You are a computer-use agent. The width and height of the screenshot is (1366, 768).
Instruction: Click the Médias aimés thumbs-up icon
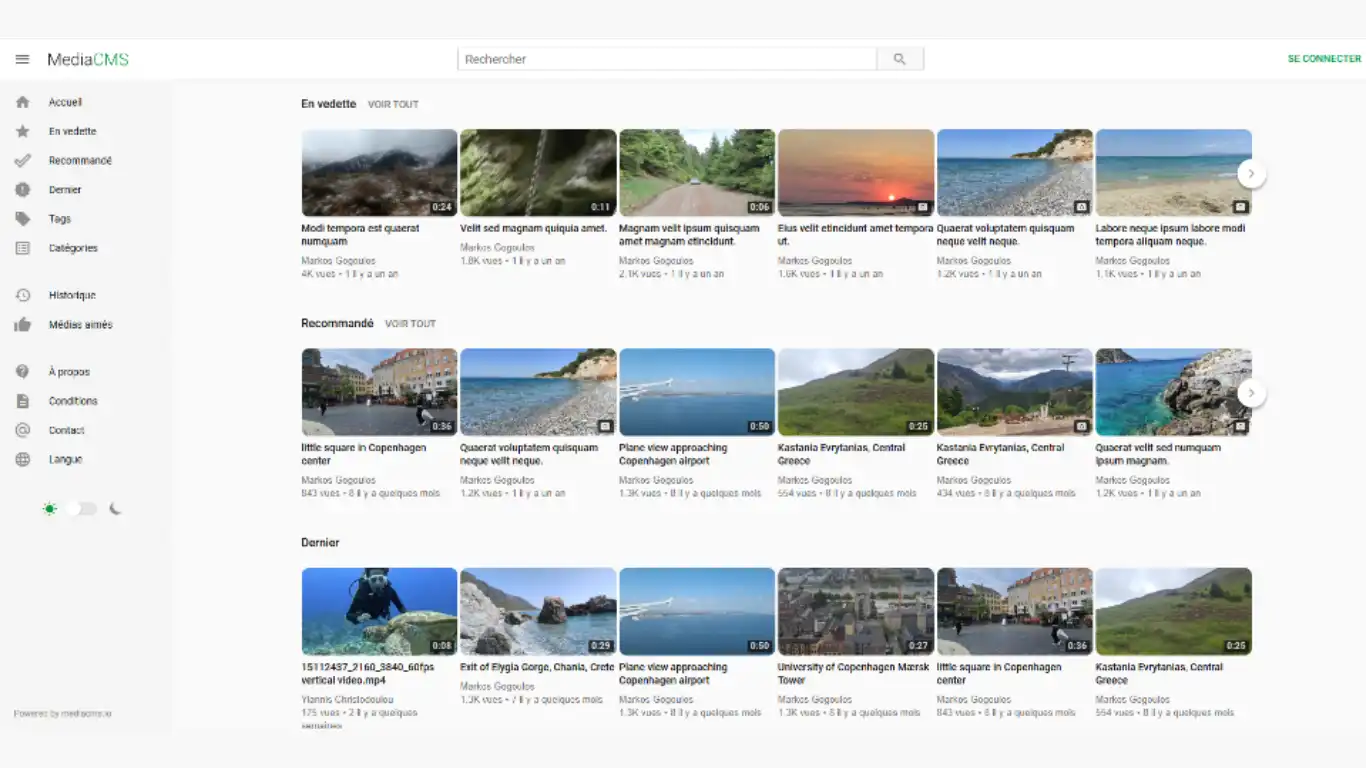point(23,325)
